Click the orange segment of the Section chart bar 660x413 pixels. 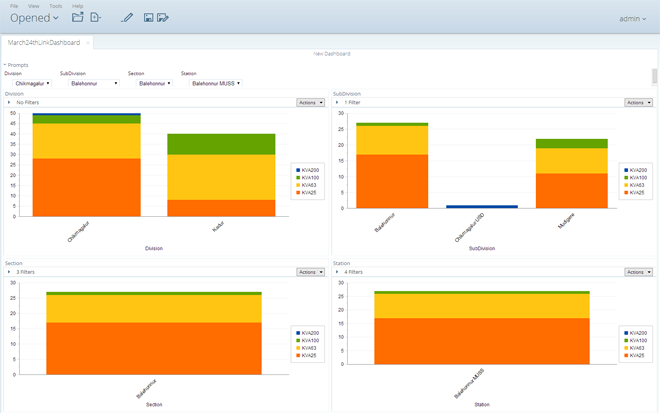coord(154,349)
